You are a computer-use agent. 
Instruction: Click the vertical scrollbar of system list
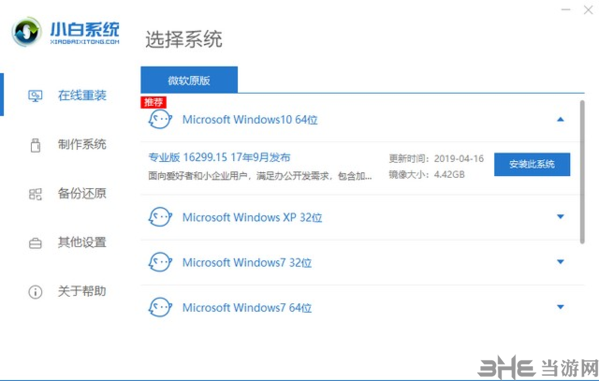point(582,172)
